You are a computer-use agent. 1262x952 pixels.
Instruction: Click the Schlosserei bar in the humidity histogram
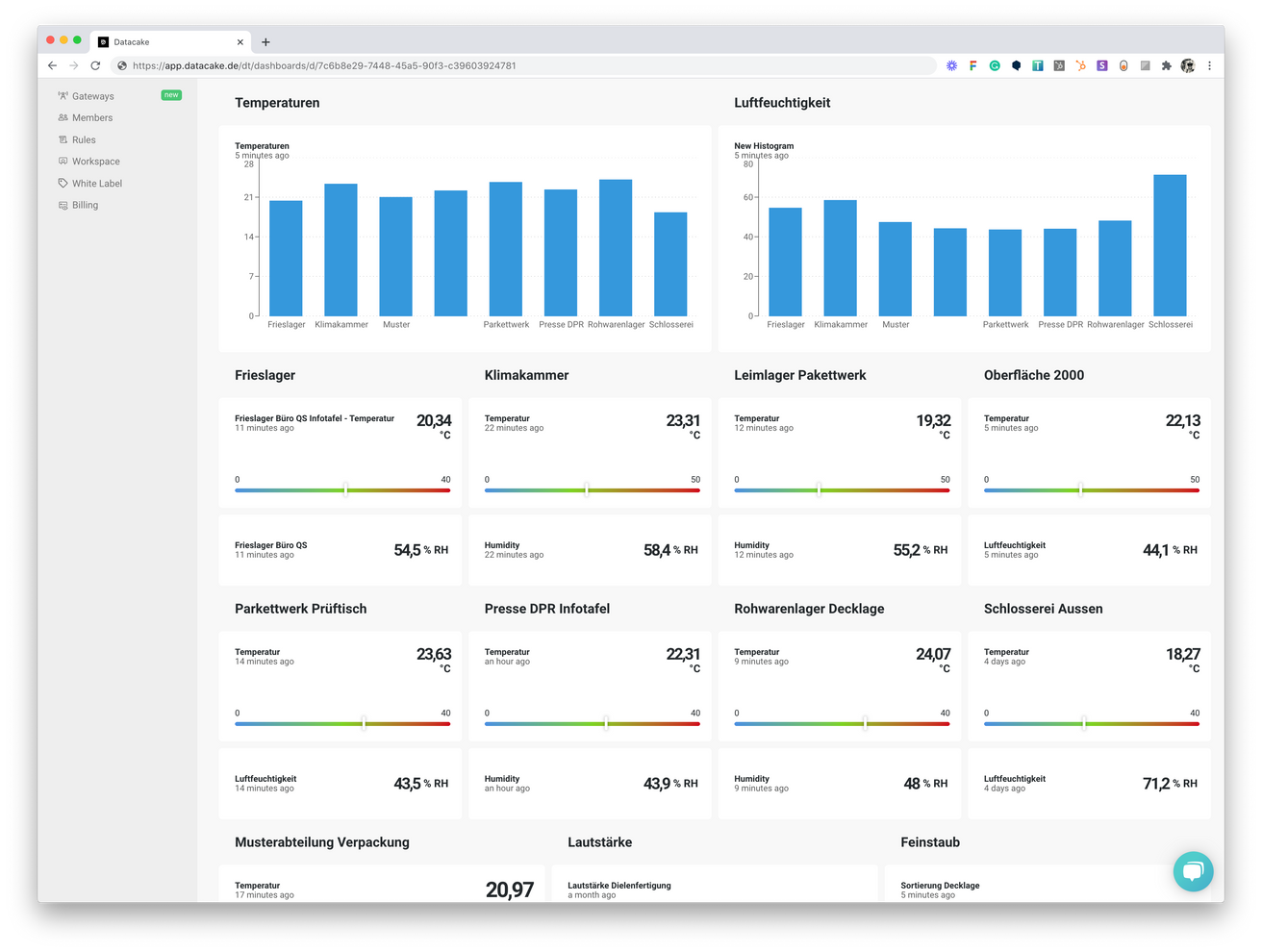coord(1171,244)
